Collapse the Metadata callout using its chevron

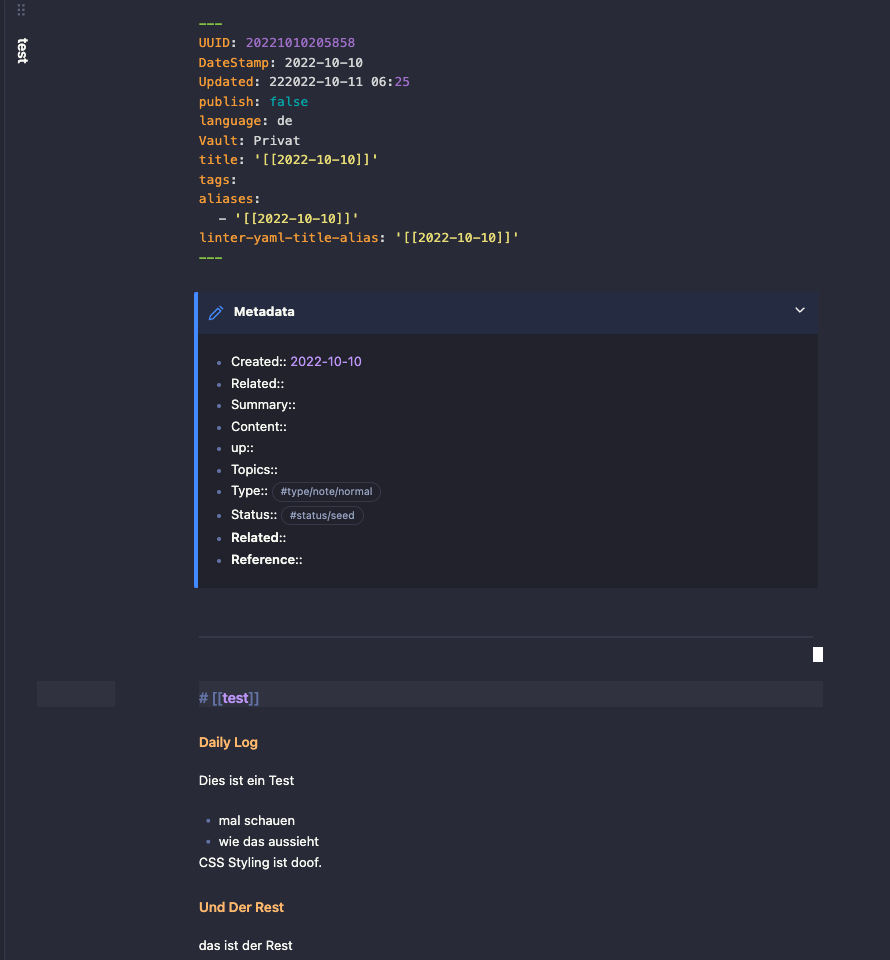(x=799, y=310)
